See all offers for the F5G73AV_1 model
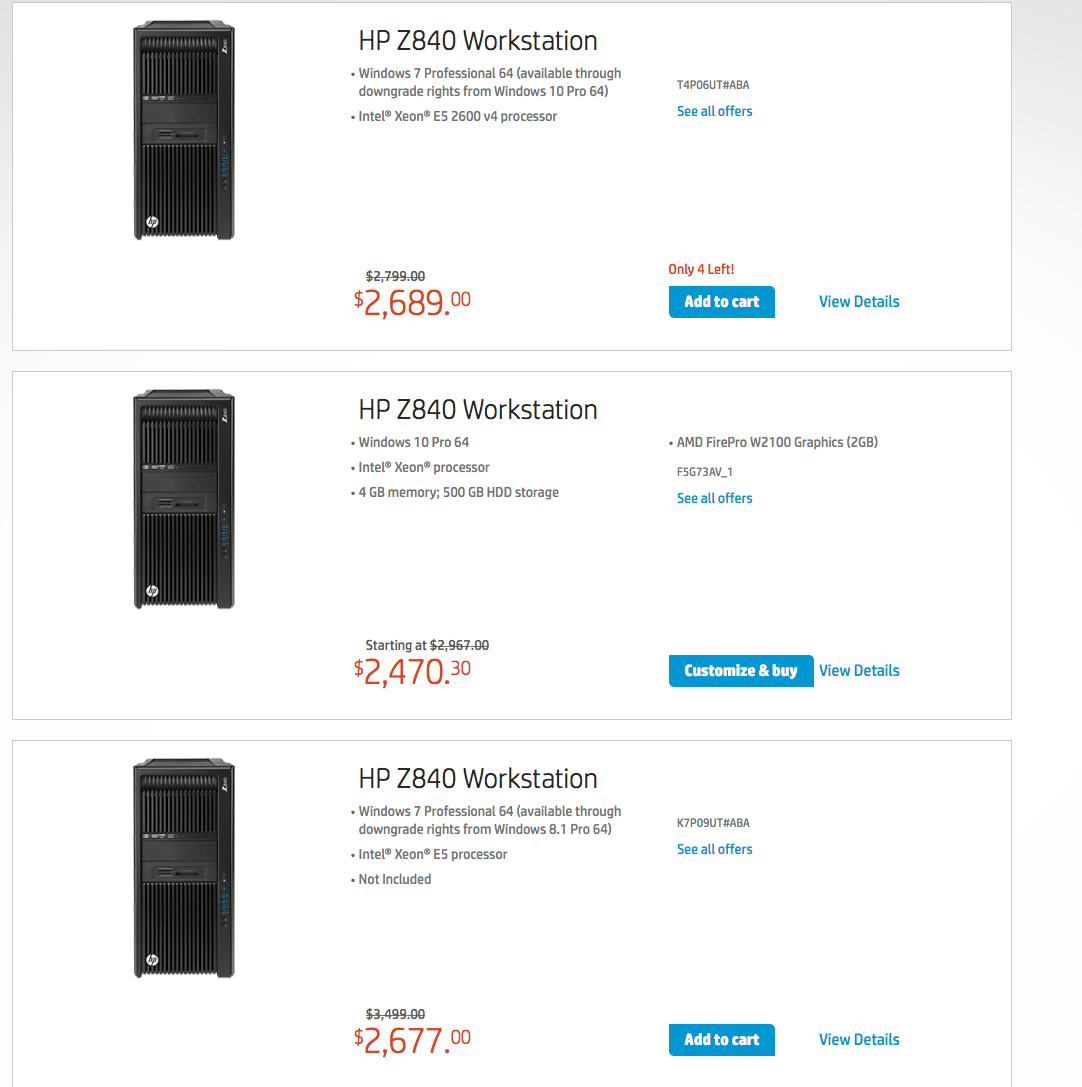This screenshot has height=1087, width=1082. tap(714, 498)
